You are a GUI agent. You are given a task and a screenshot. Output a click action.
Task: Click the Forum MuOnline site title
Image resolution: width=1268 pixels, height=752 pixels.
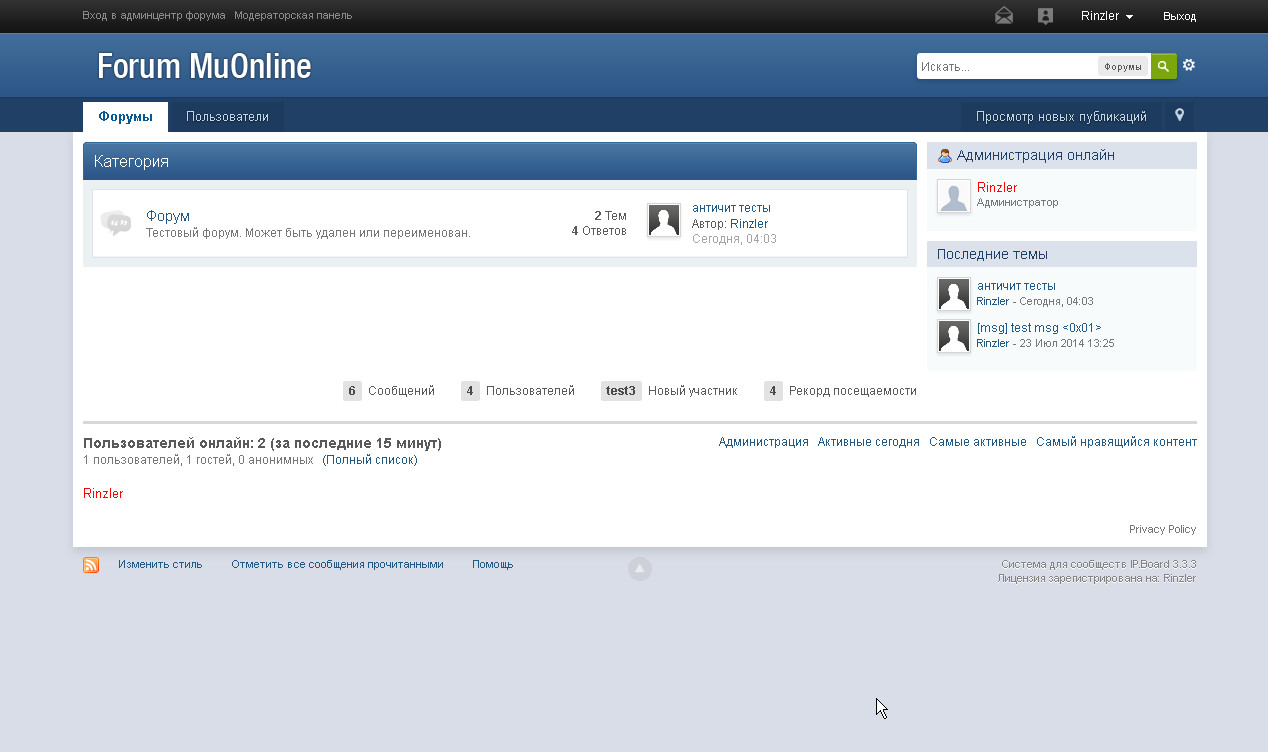coord(204,66)
